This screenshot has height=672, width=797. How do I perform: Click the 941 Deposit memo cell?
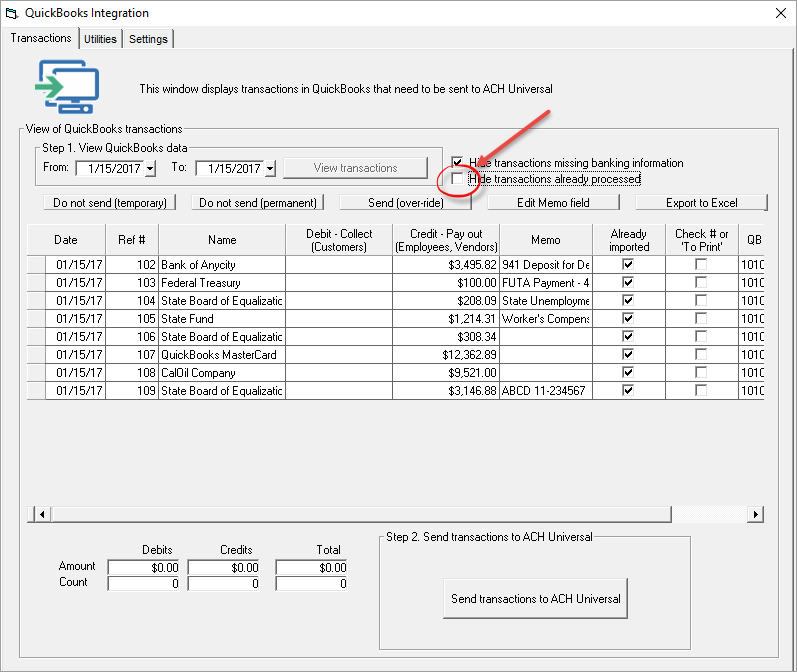pos(546,264)
